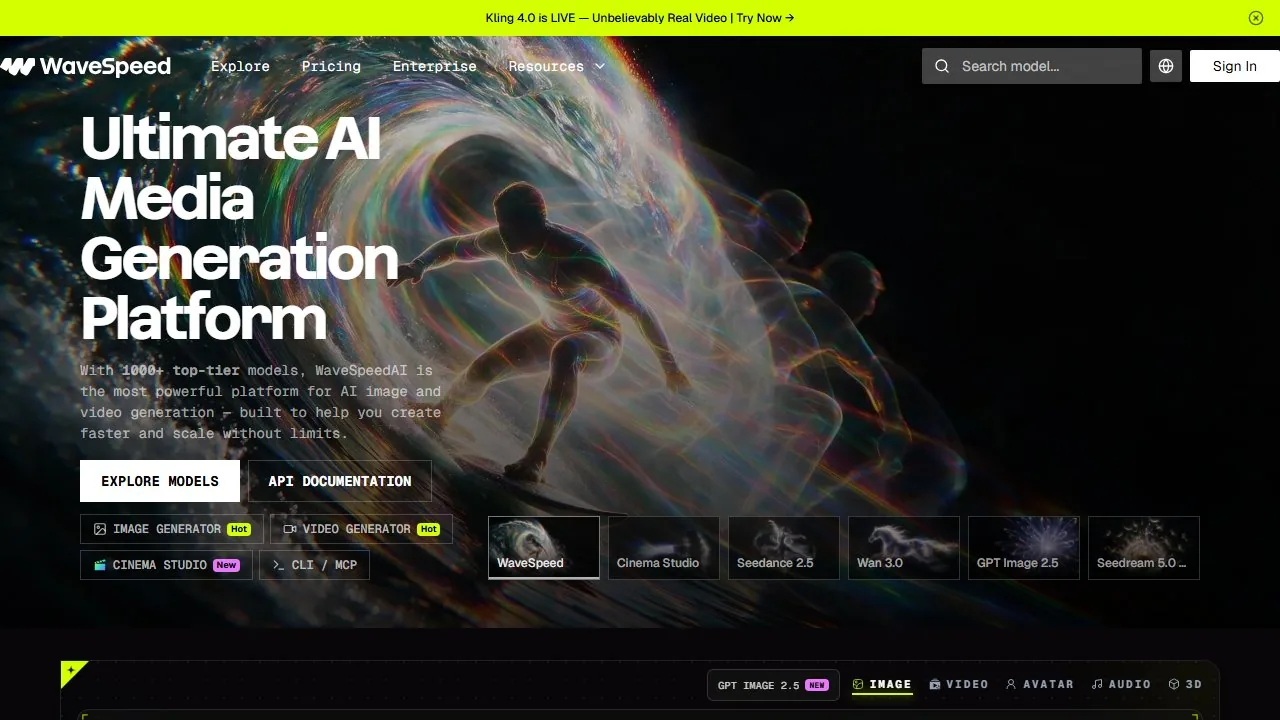1280x720 pixels.
Task: Open API Documentation
Action: coord(340,481)
